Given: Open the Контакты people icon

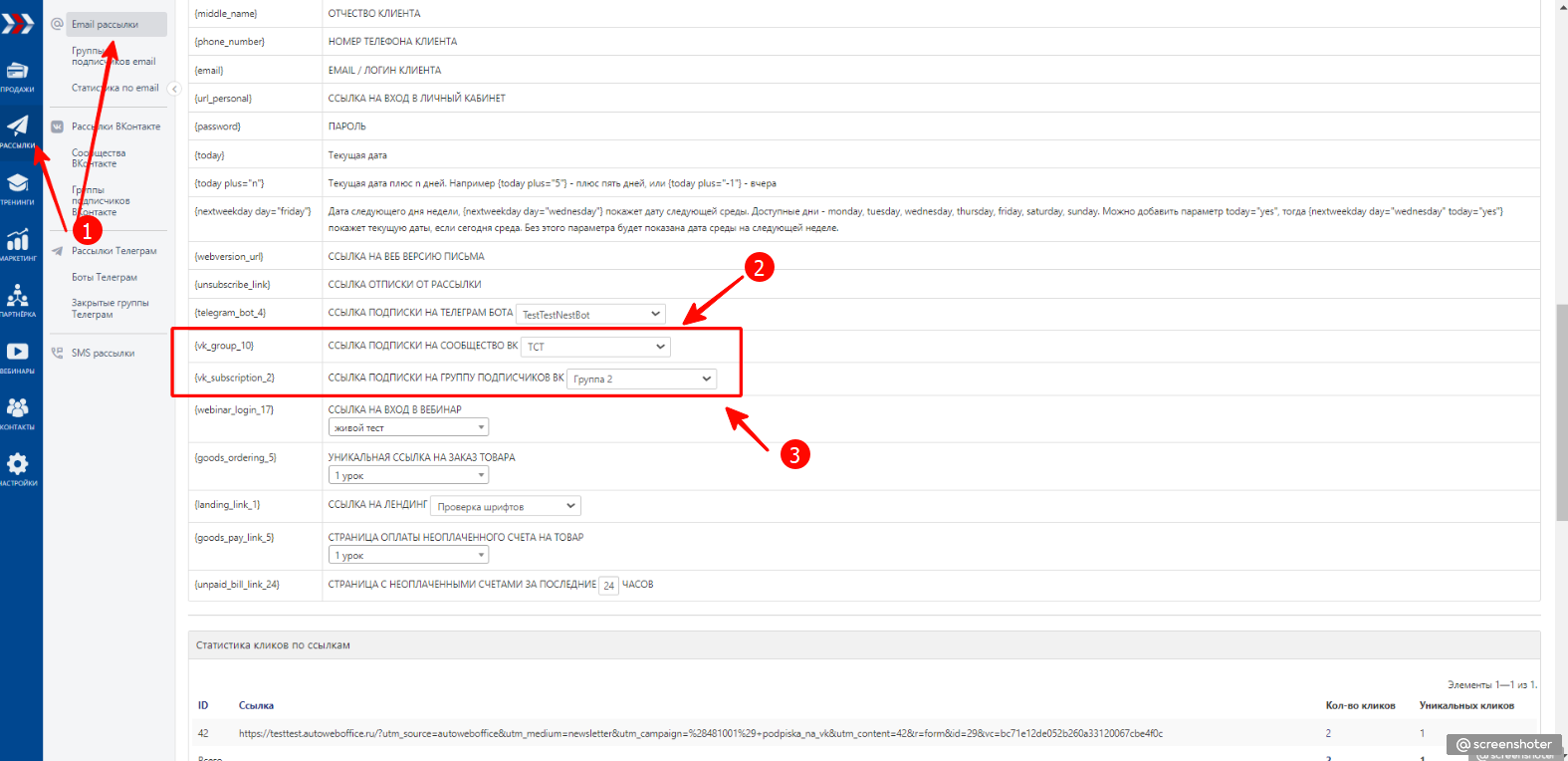Looking at the screenshot, I should click(x=18, y=408).
